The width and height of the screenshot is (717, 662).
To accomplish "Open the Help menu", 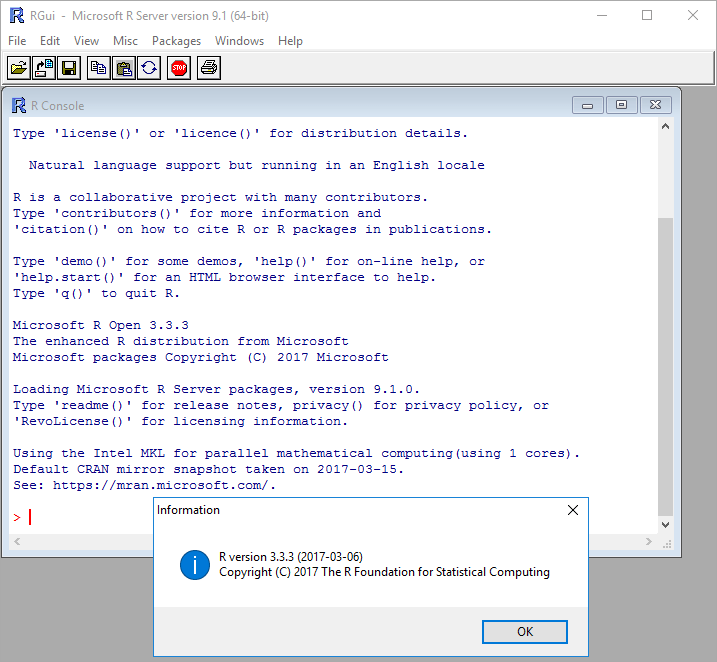I will click(x=290, y=41).
